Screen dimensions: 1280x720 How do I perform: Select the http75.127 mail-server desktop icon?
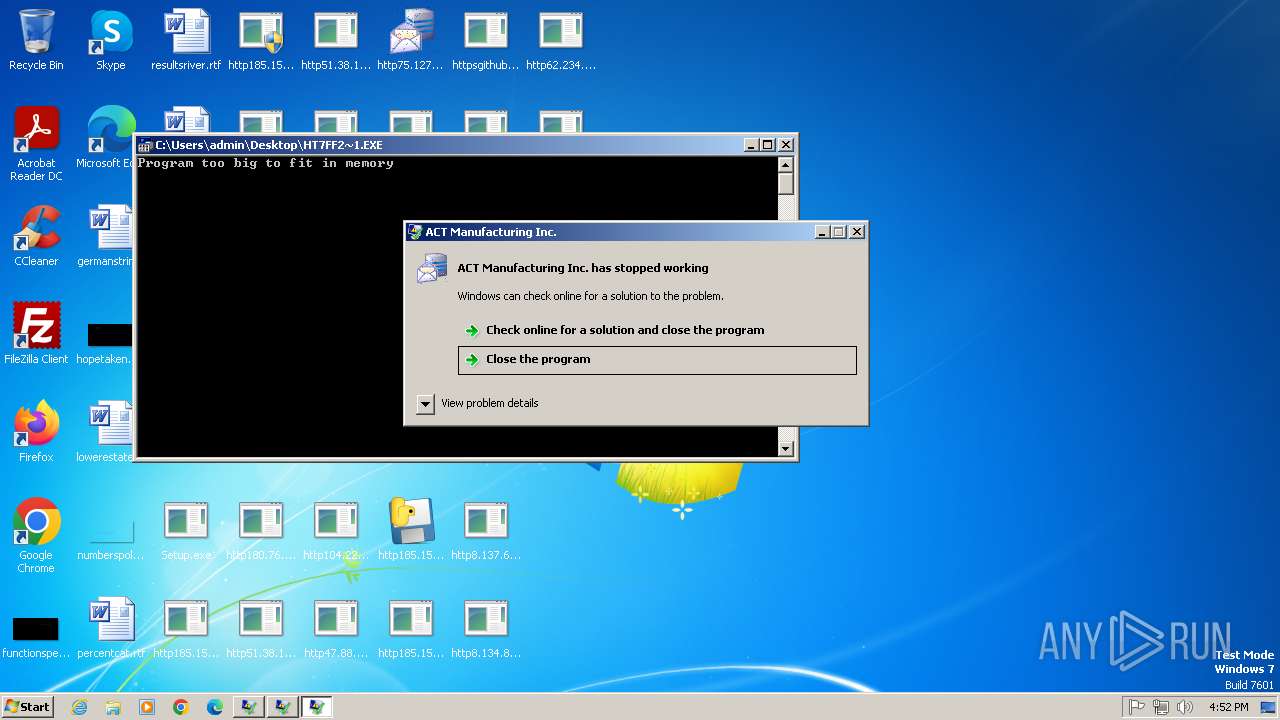coord(411,40)
